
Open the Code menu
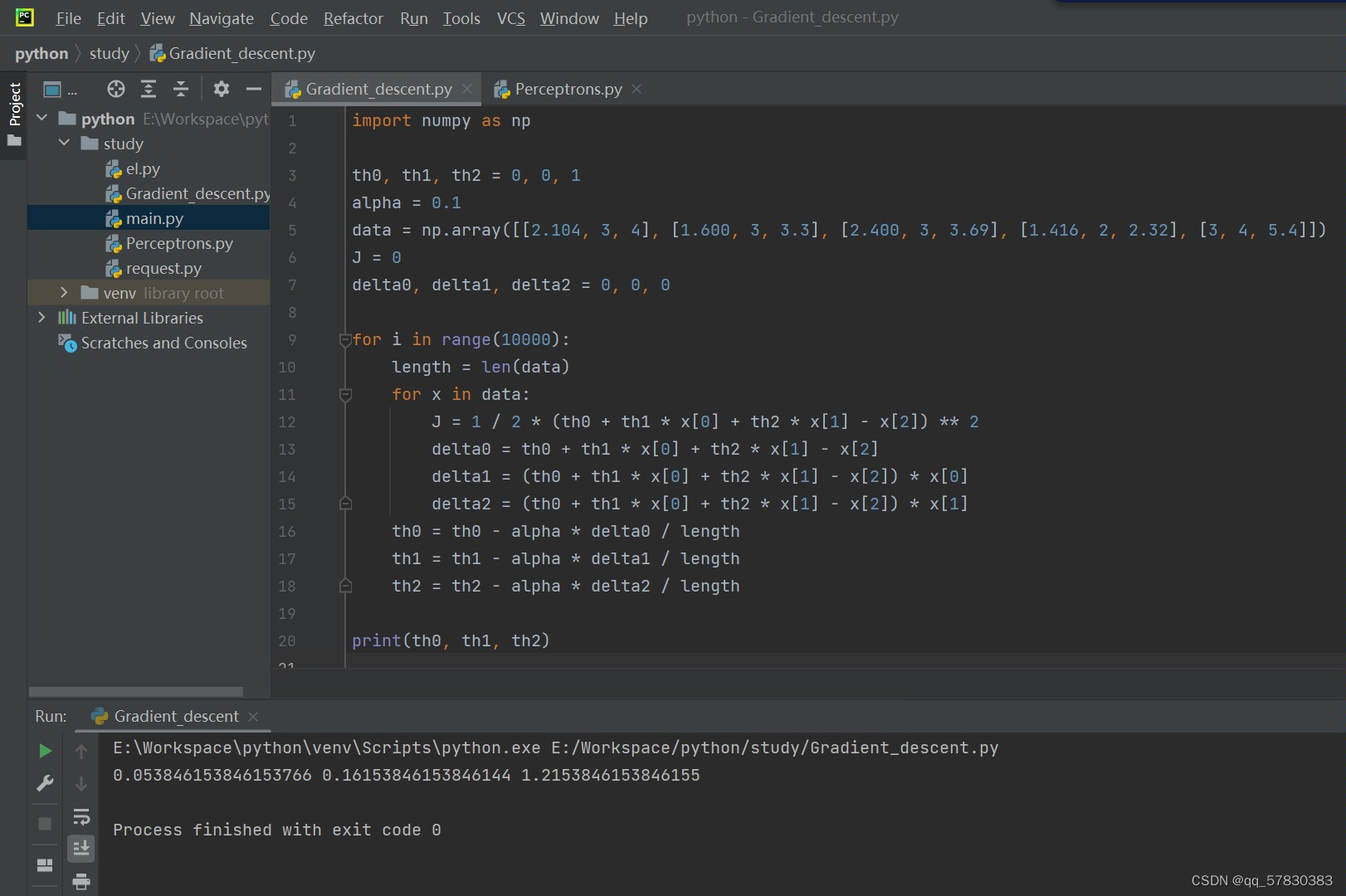289,18
